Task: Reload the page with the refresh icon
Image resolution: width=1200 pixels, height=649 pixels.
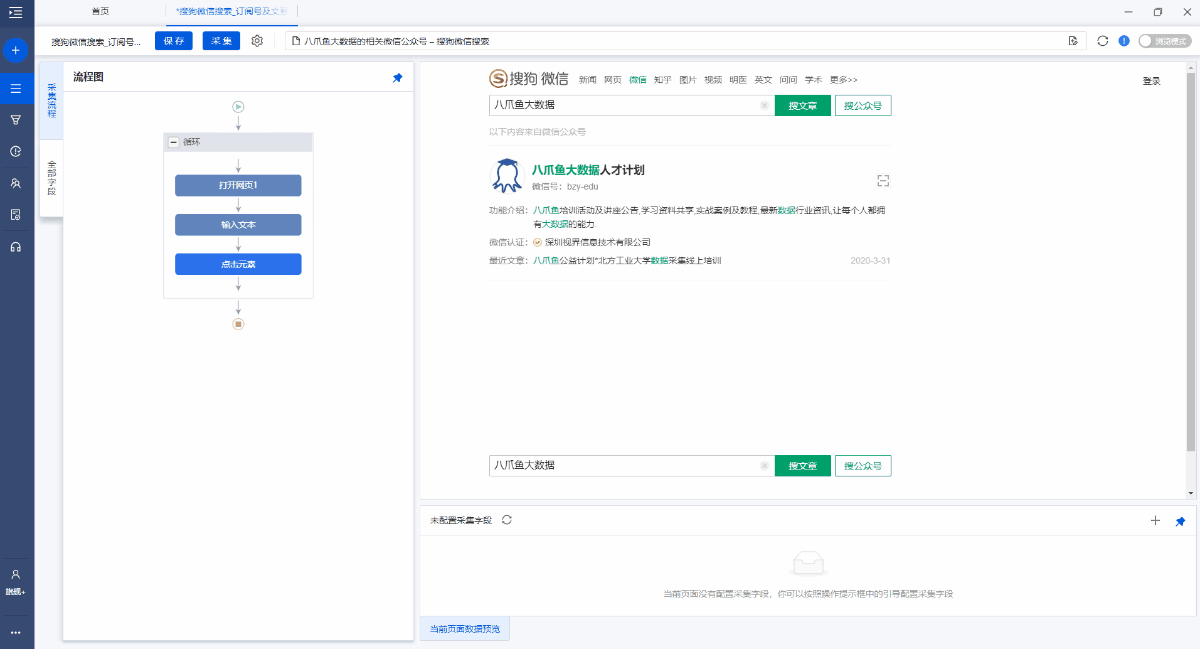Action: 1103,41
